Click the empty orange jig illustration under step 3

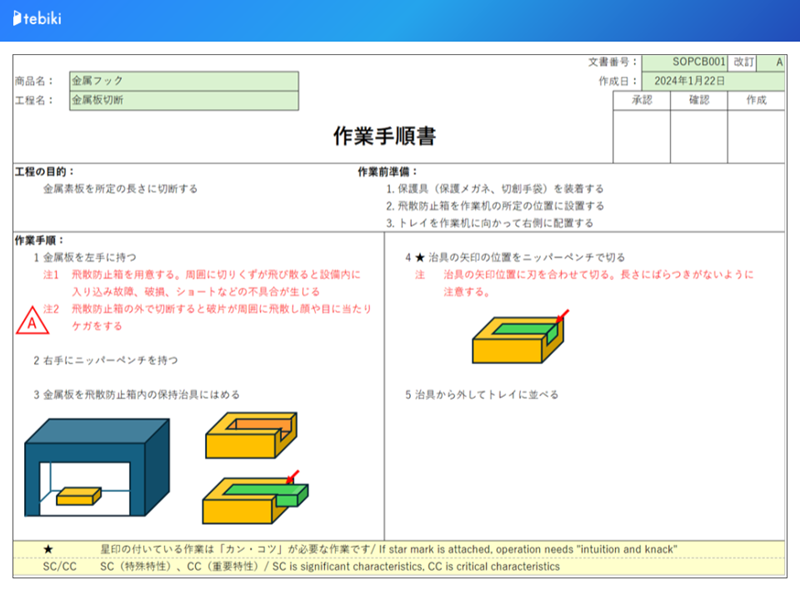coord(251,435)
